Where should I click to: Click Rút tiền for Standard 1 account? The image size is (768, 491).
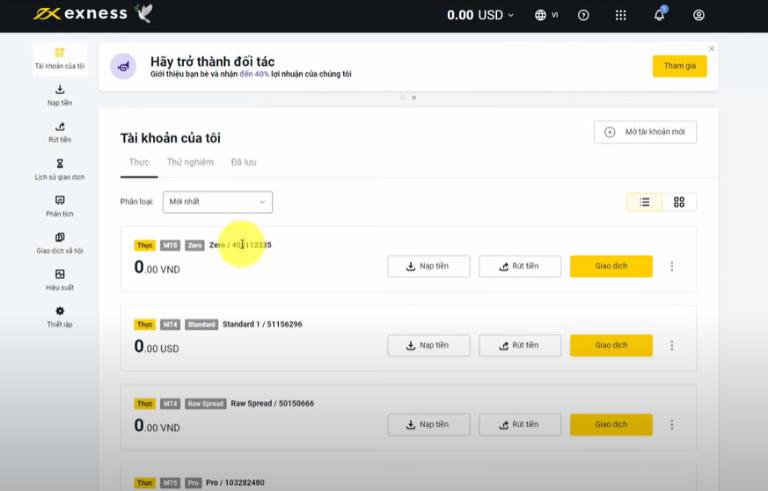[520, 345]
